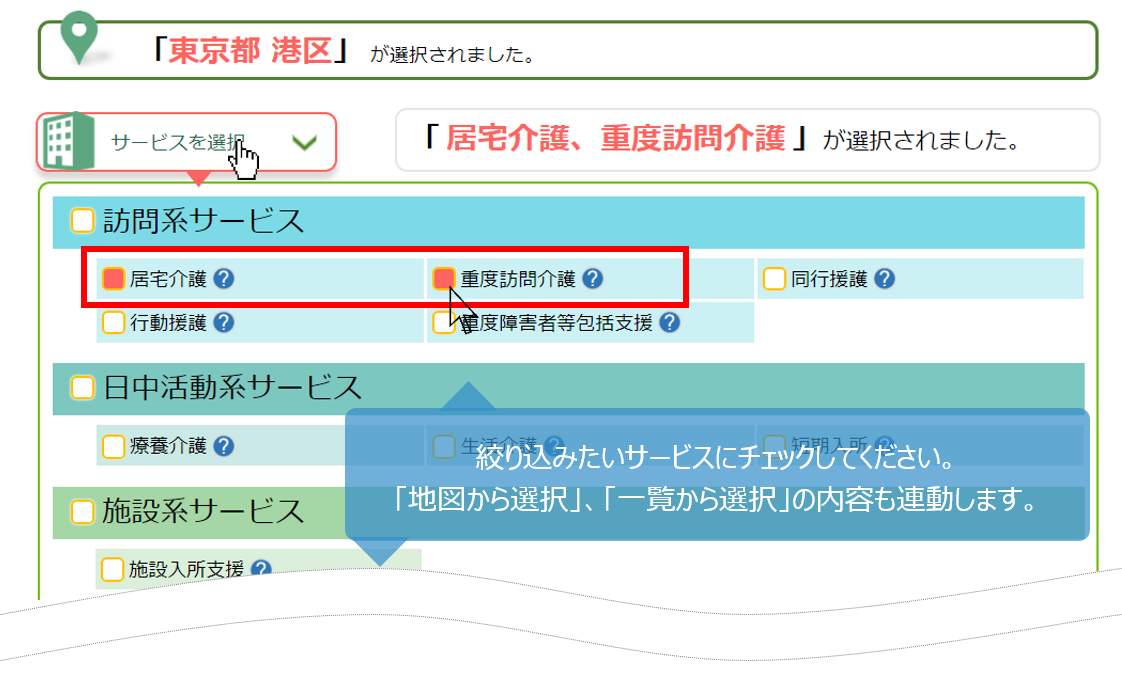The image size is (1122, 687).
Task: Check the 行動援護 checkbox
Action: (x=113, y=323)
